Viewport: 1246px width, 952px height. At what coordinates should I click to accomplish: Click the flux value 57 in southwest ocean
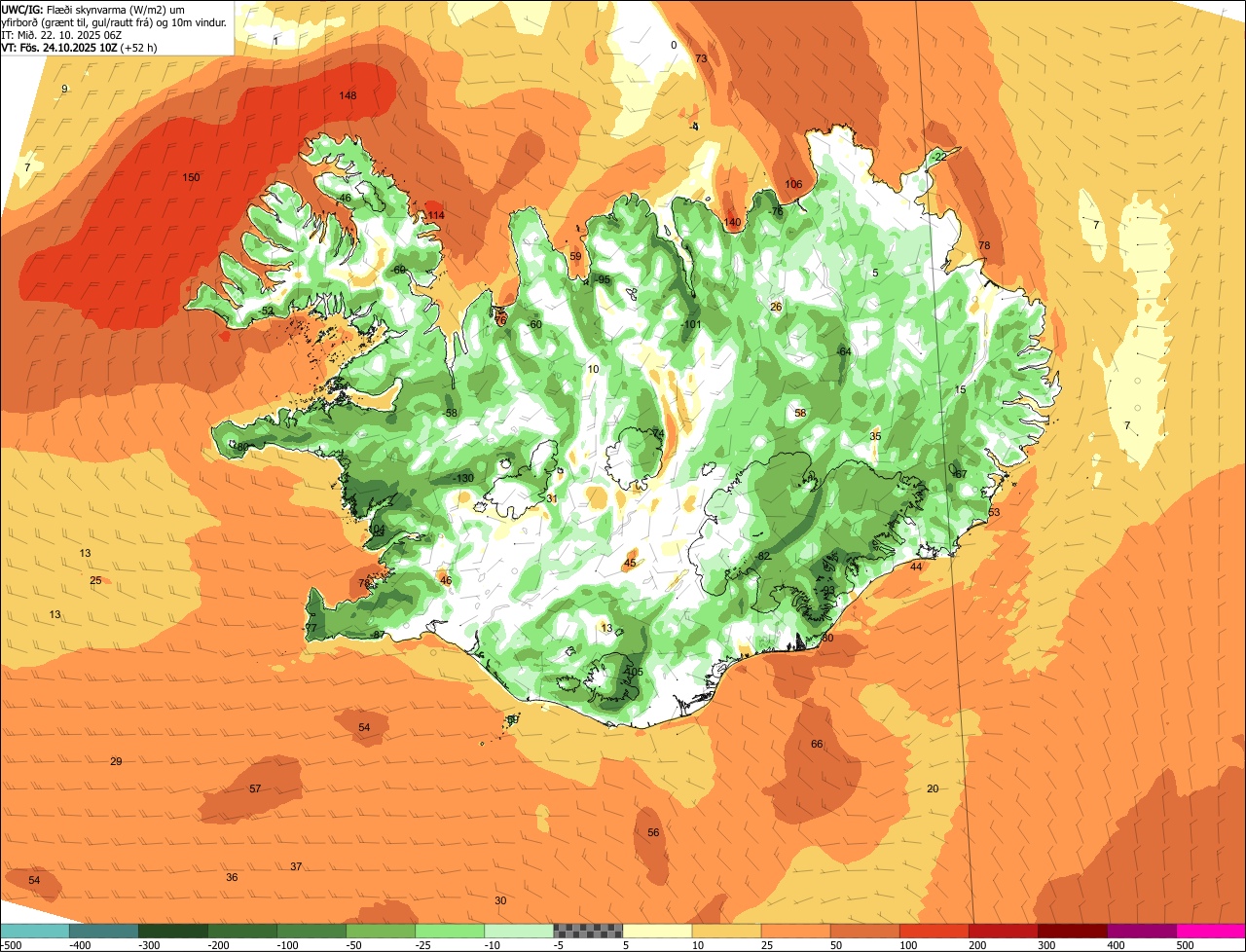(255, 788)
